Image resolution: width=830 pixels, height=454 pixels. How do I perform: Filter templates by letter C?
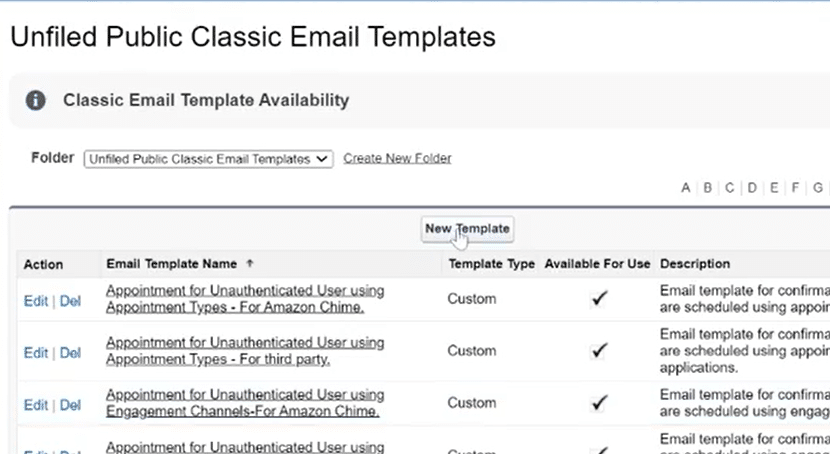[x=730, y=188]
